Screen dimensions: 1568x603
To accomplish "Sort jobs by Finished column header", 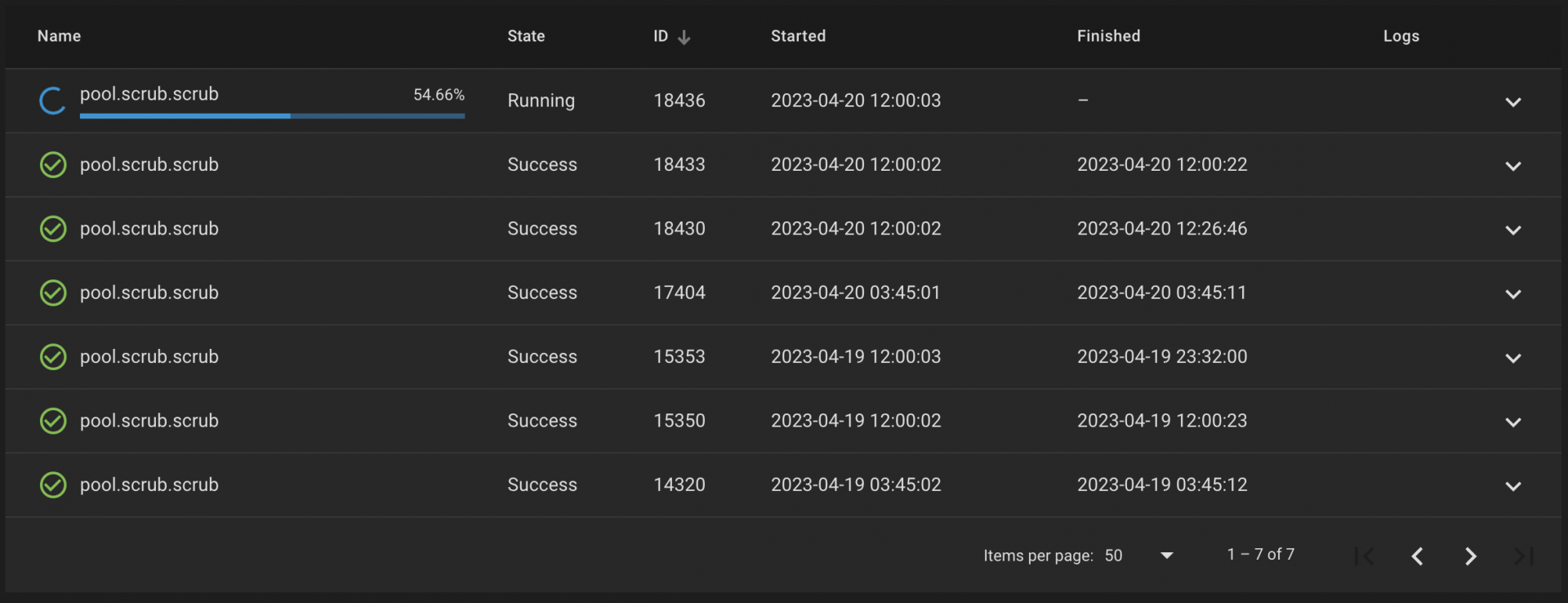I will point(1108,36).
